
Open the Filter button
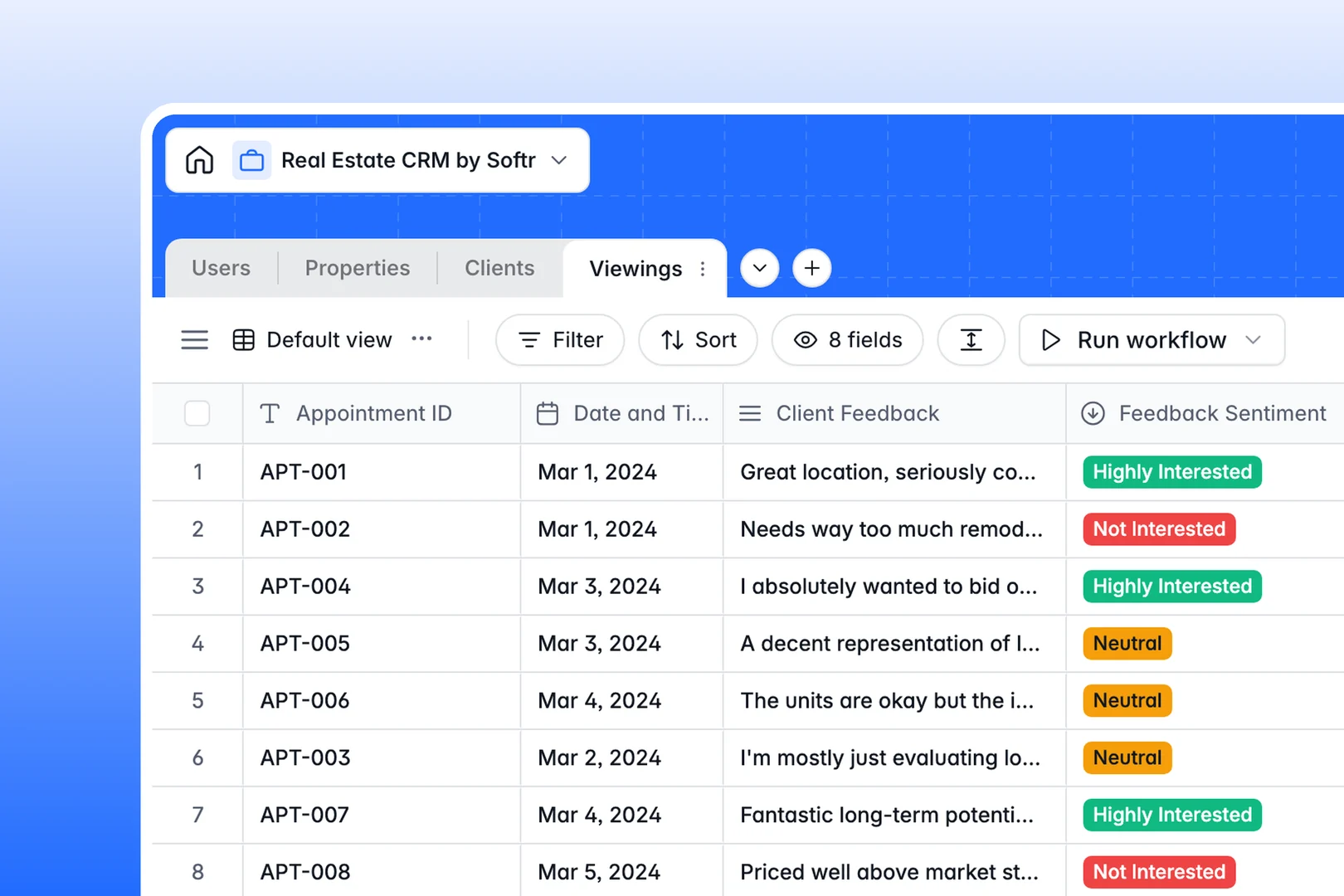(x=560, y=340)
